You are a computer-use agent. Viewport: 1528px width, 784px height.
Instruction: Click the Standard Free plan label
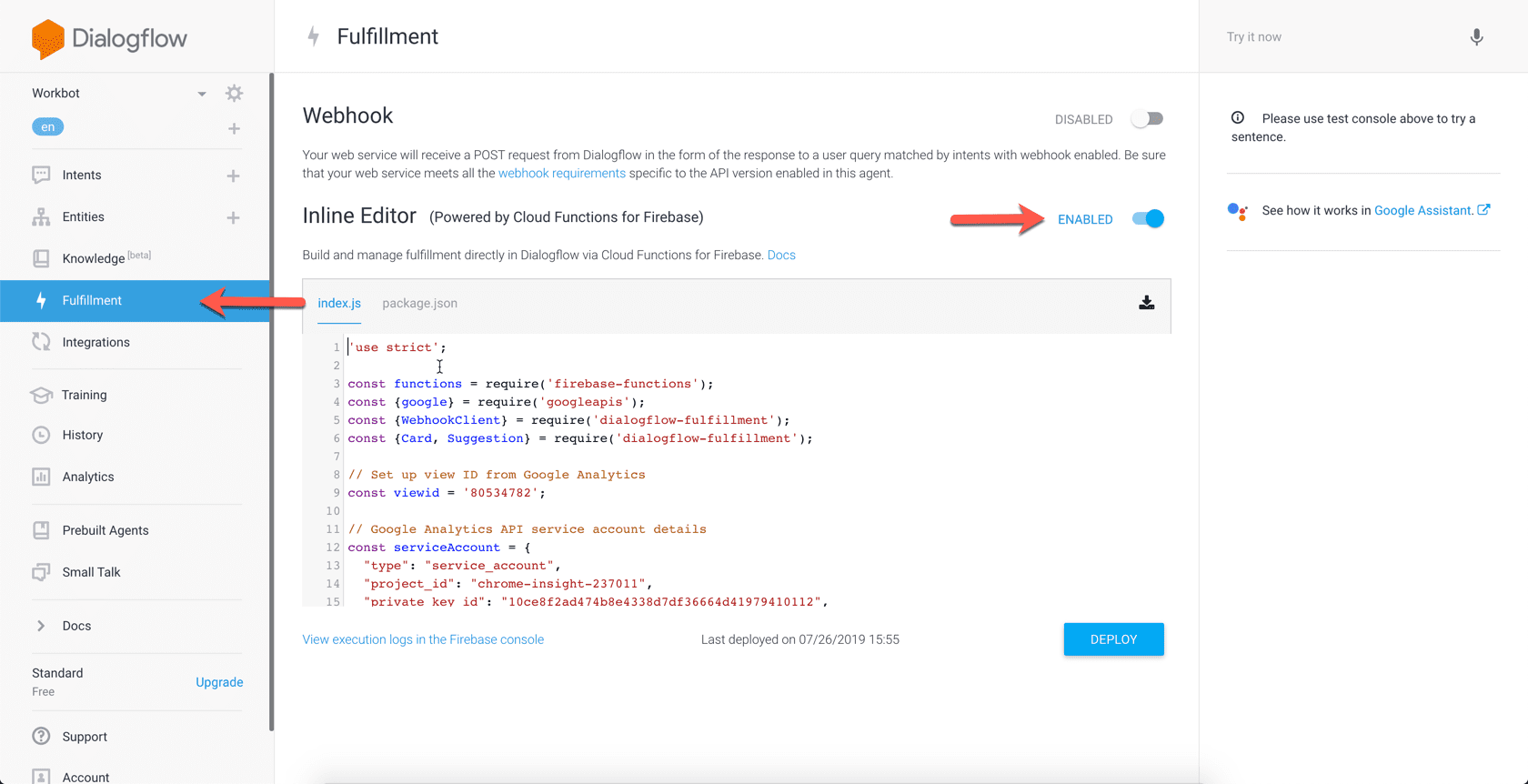click(x=57, y=681)
